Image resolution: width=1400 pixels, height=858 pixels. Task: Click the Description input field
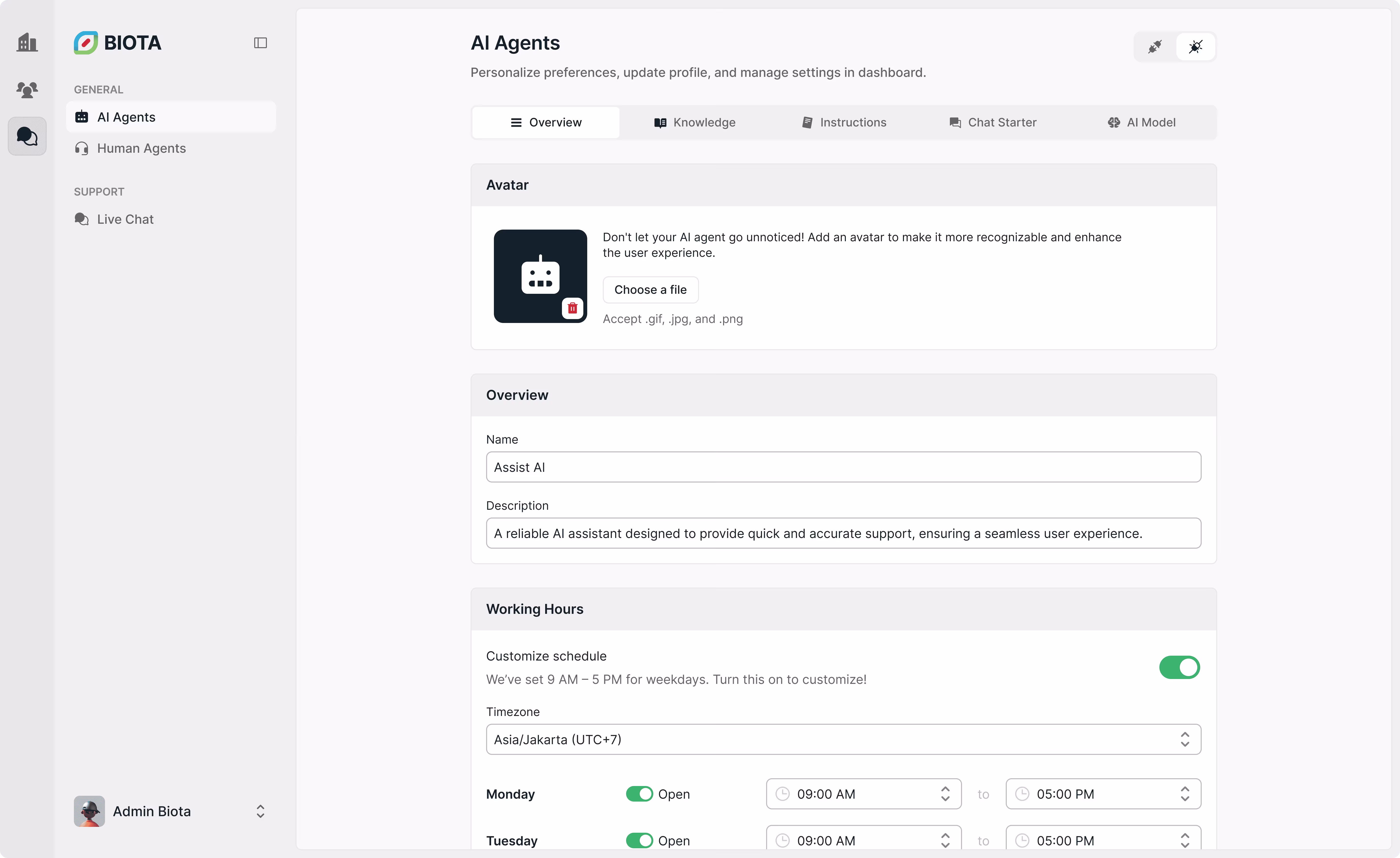tap(843, 533)
